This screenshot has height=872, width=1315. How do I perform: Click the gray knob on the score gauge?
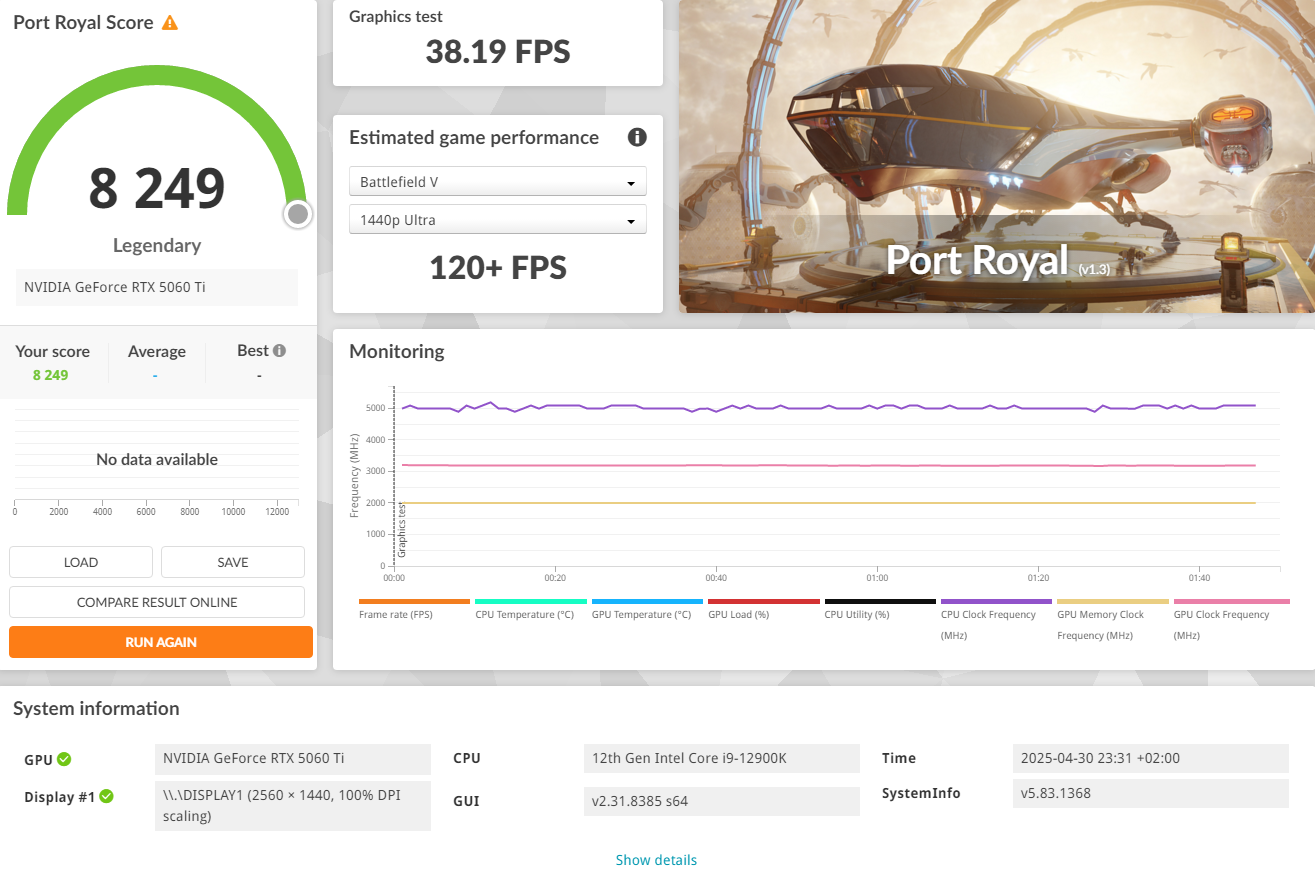tap(297, 214)
